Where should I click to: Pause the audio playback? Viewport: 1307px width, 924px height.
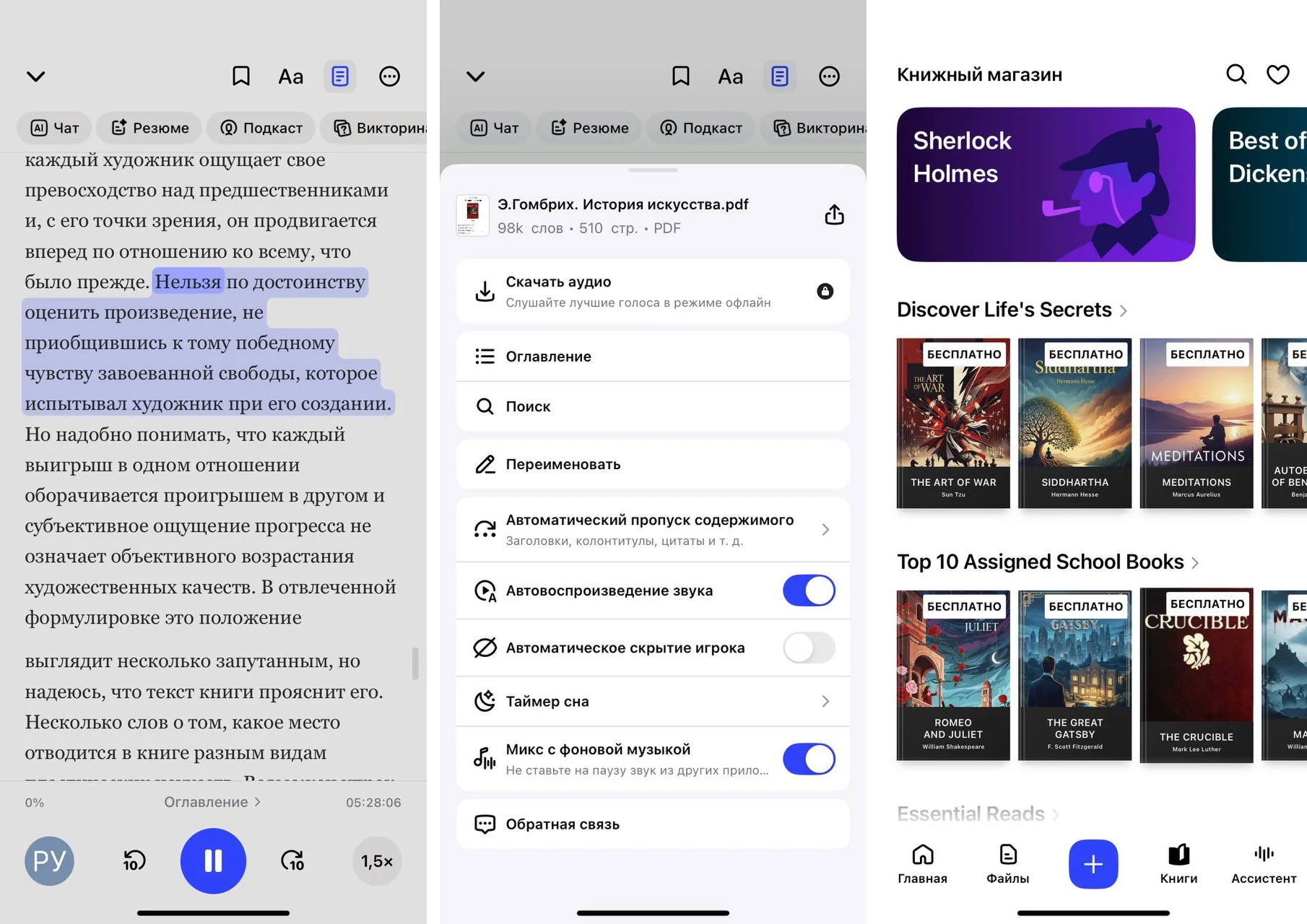pyautogui.click(x=213, y=860)
